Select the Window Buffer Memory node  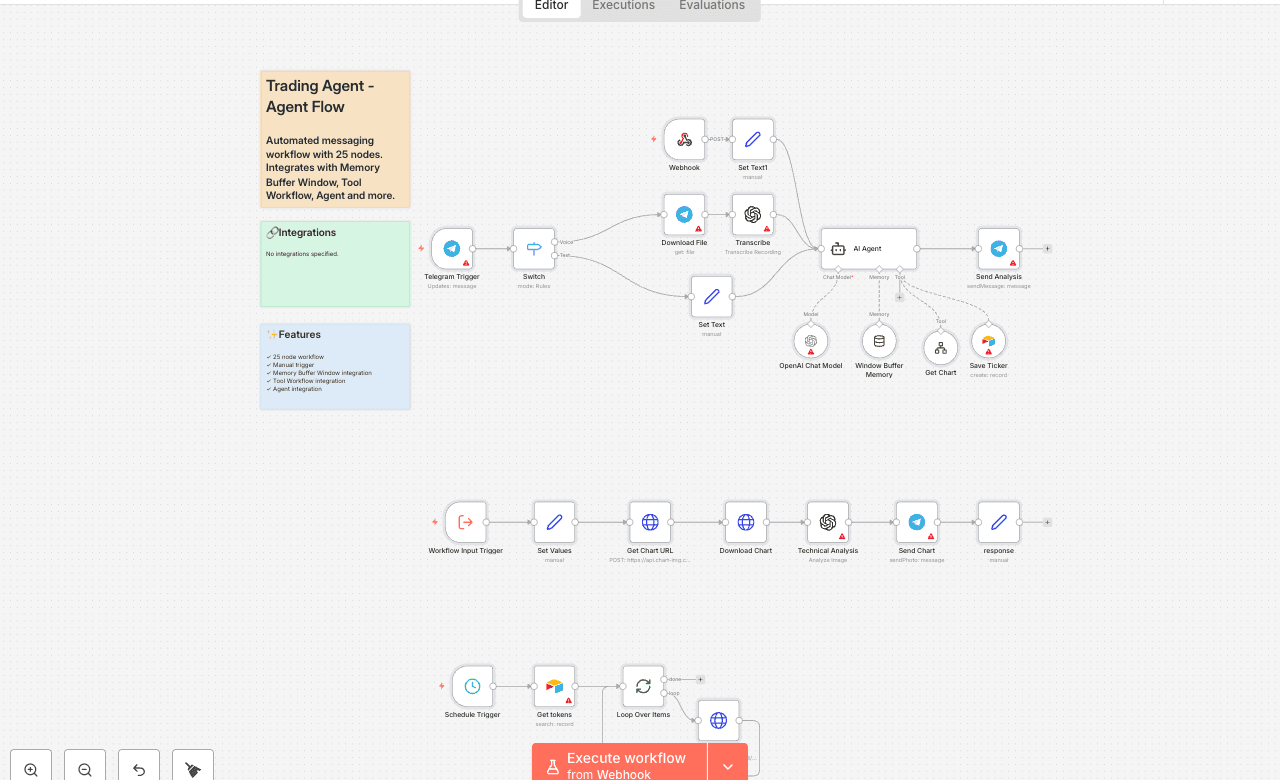click(879, 341)
